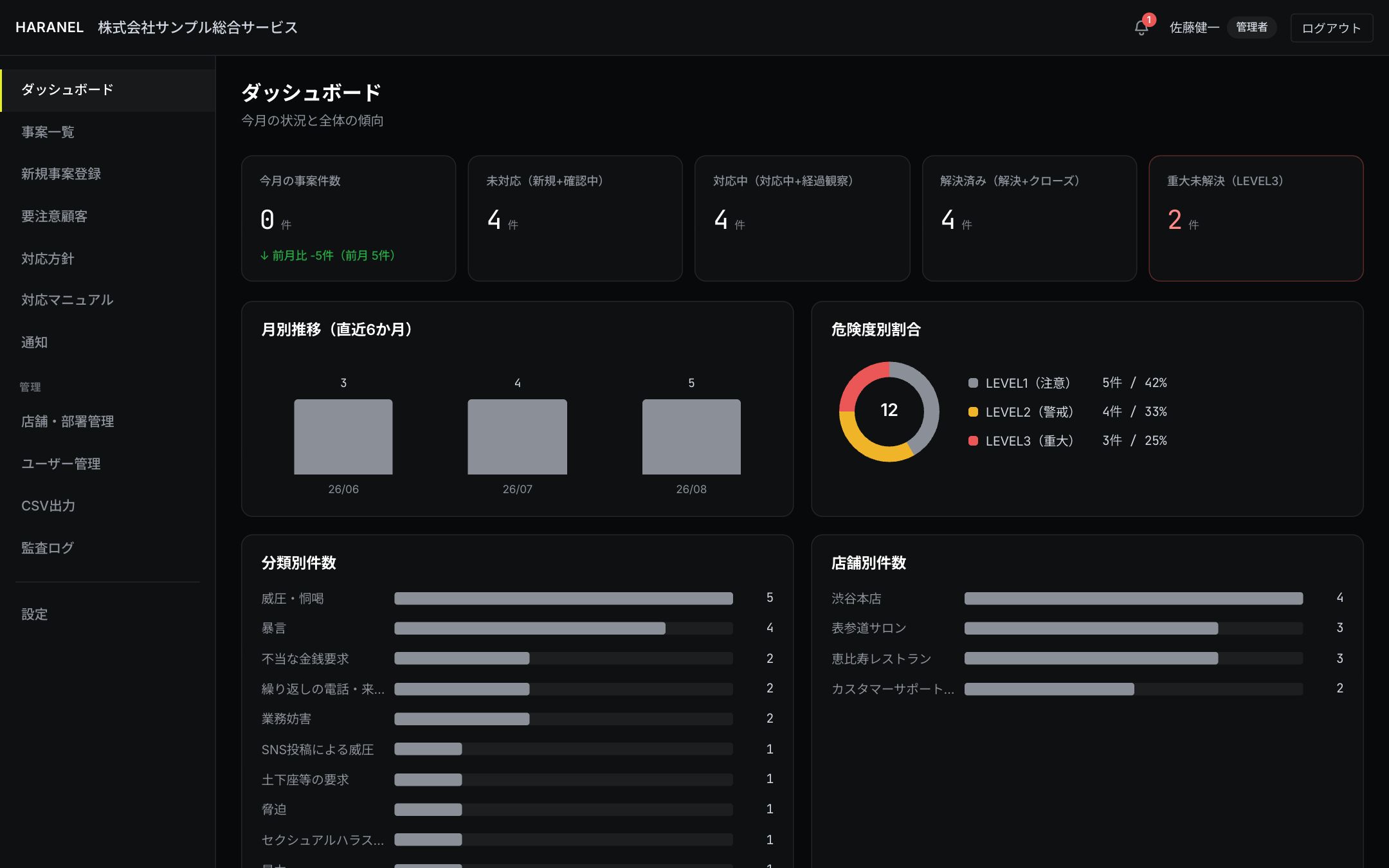Click the 渋谷本店 store row
This screenshot has height=868, width=1389.
[x=1087, y=599]
